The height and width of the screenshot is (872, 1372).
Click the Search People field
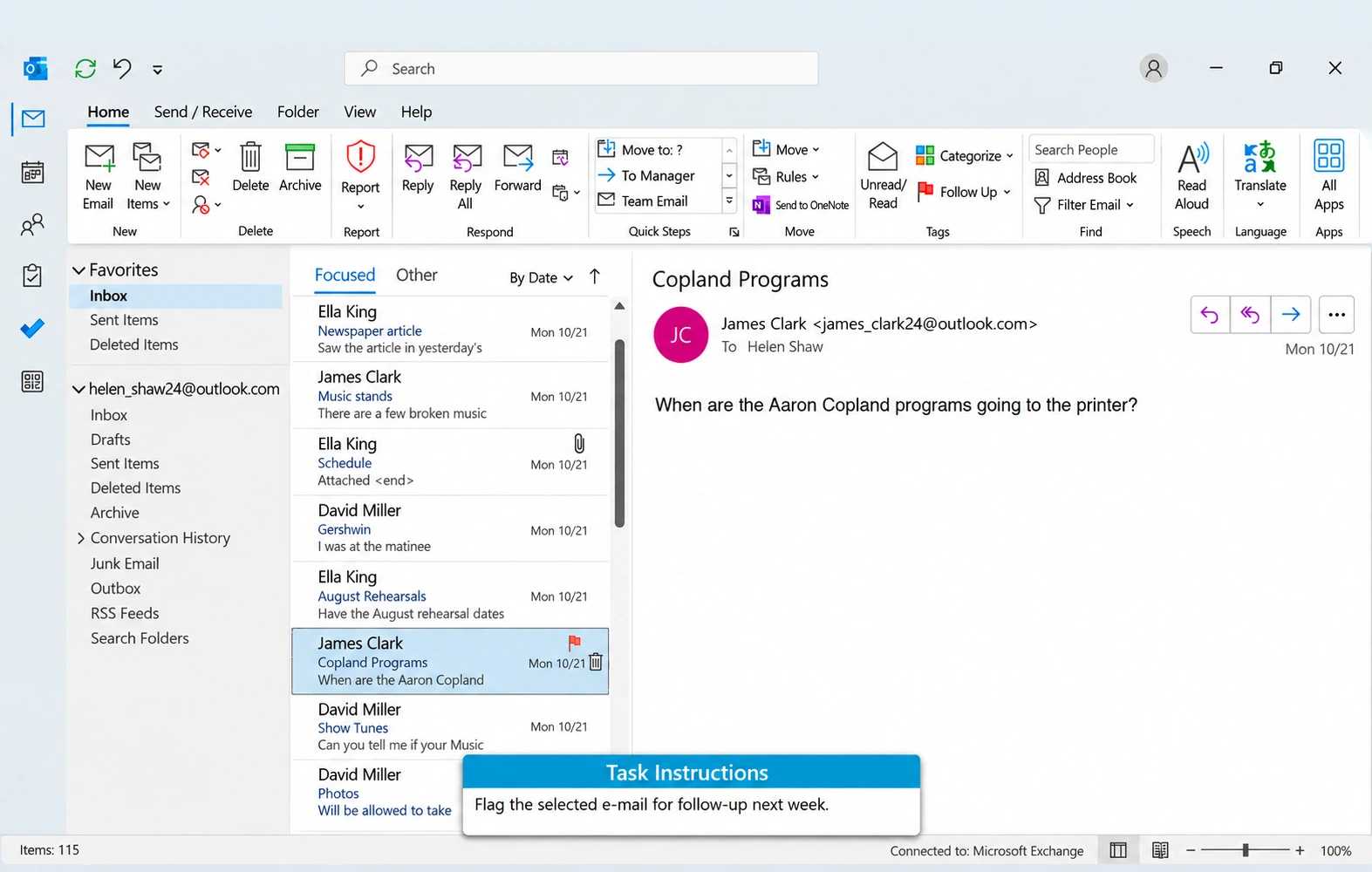pyautogui.click(x=1091, y=149)
